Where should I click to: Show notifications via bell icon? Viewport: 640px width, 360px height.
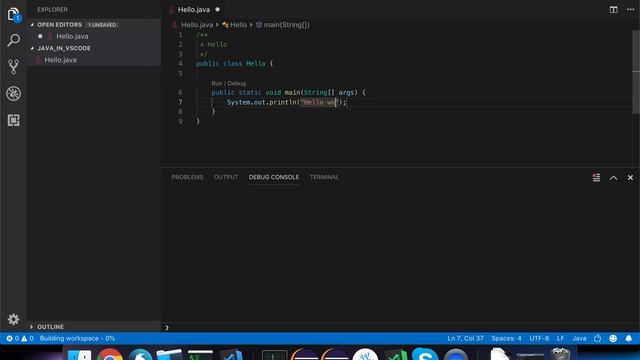pyautogui.click(x=629, y=338)
